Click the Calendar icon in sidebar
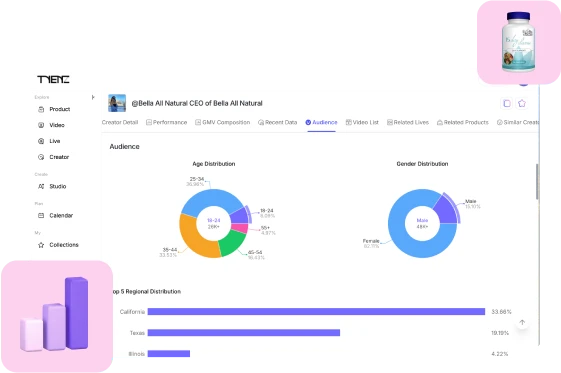This screenshot has width=561, height=373. point(41,216)
